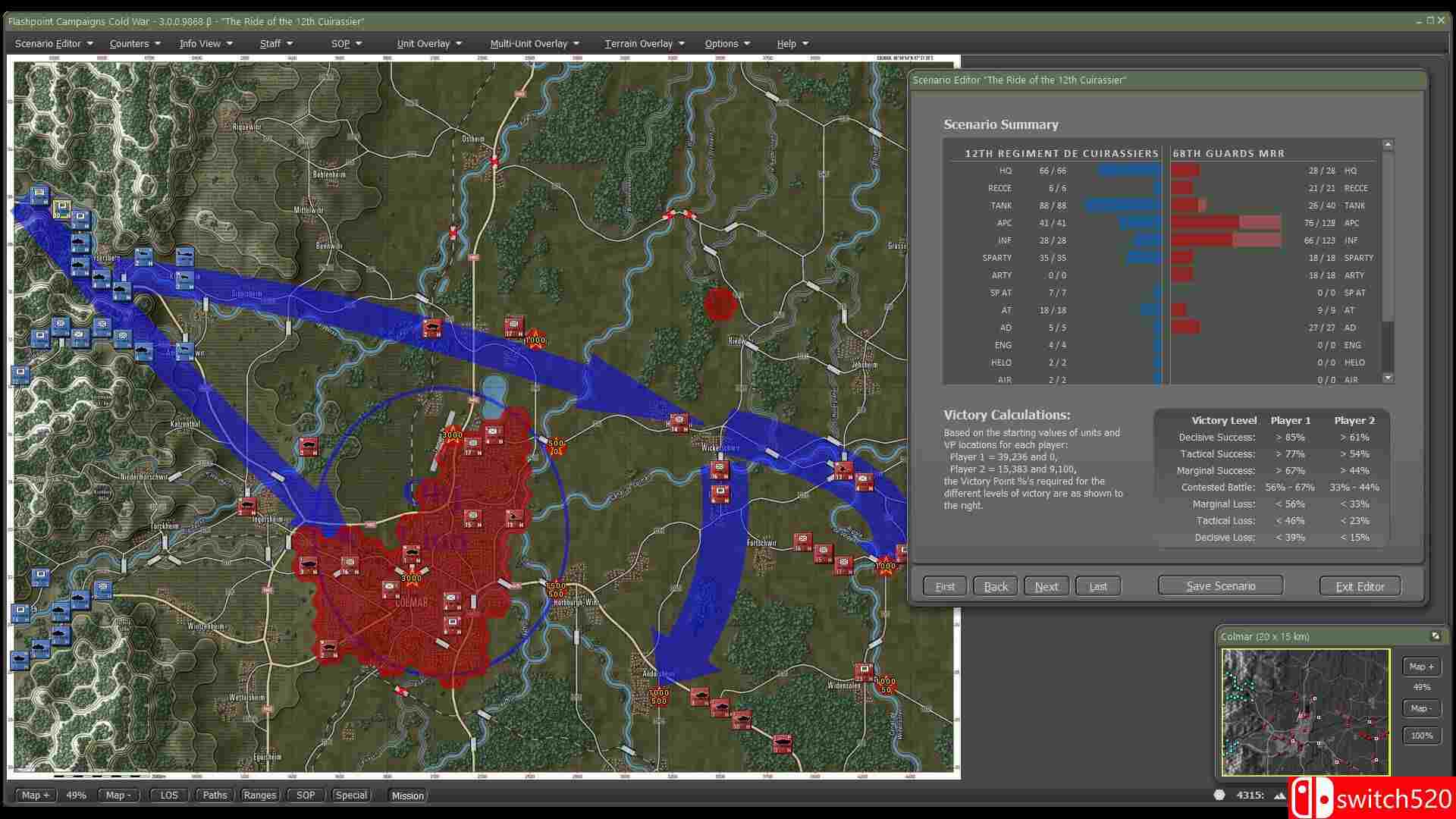The width and height of the screenshot is (1456, 819).
Task: Click the gear icon in the status bar
Action: (x=1219, y=794)
